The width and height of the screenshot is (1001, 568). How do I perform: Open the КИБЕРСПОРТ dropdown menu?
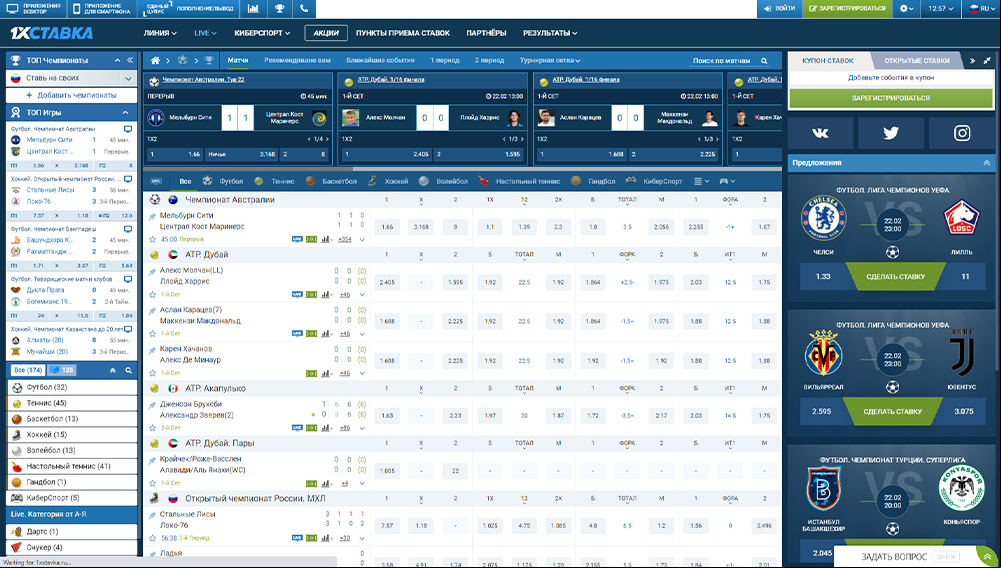click(262, 33)
